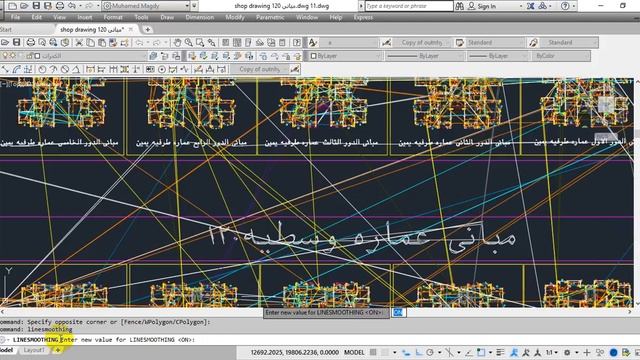Select the Pan hand tool
The width and height of the screenshot is (640, 360).
[177, 42]
